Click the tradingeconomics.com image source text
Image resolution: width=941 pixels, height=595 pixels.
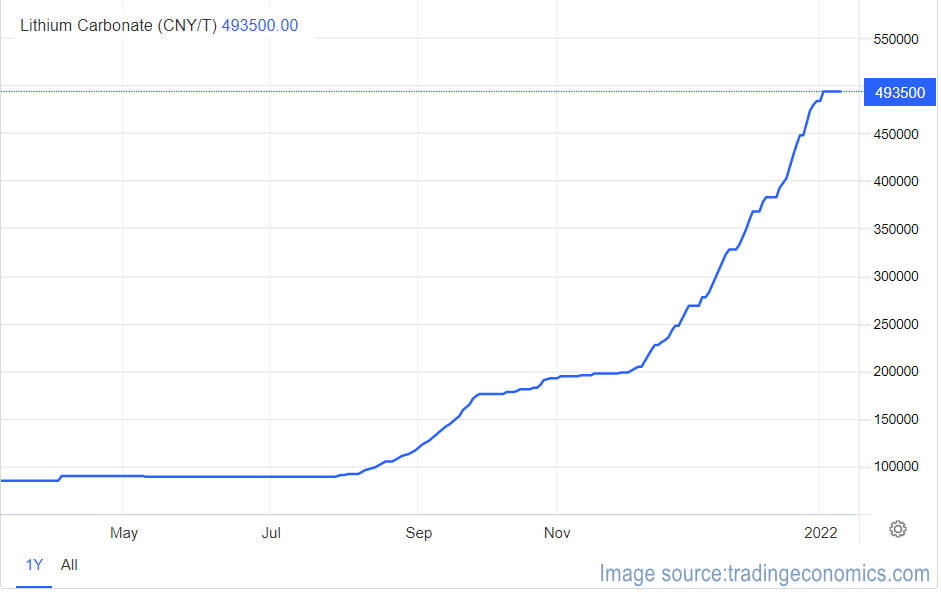tap(764, 573)
